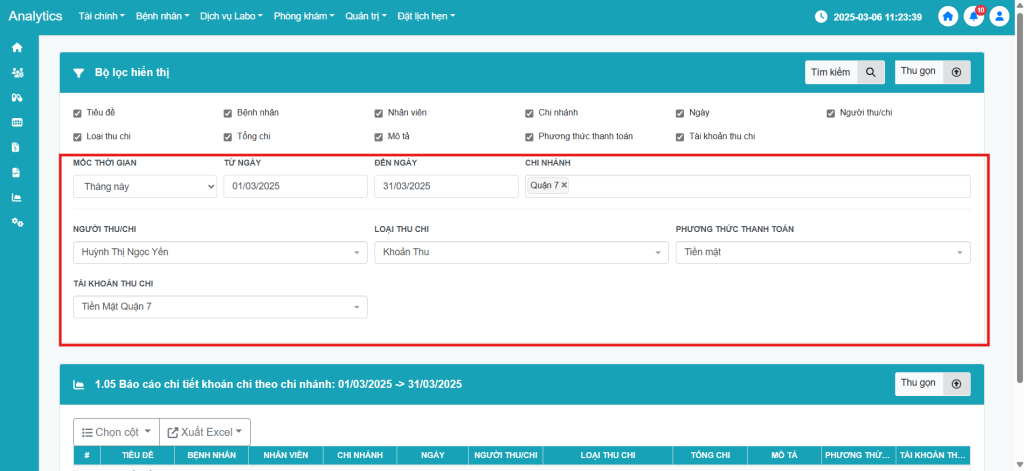This screenshot has width=1024, height=471.
Task: Click the notification bell icon in header
Action: tap(973, 17)
